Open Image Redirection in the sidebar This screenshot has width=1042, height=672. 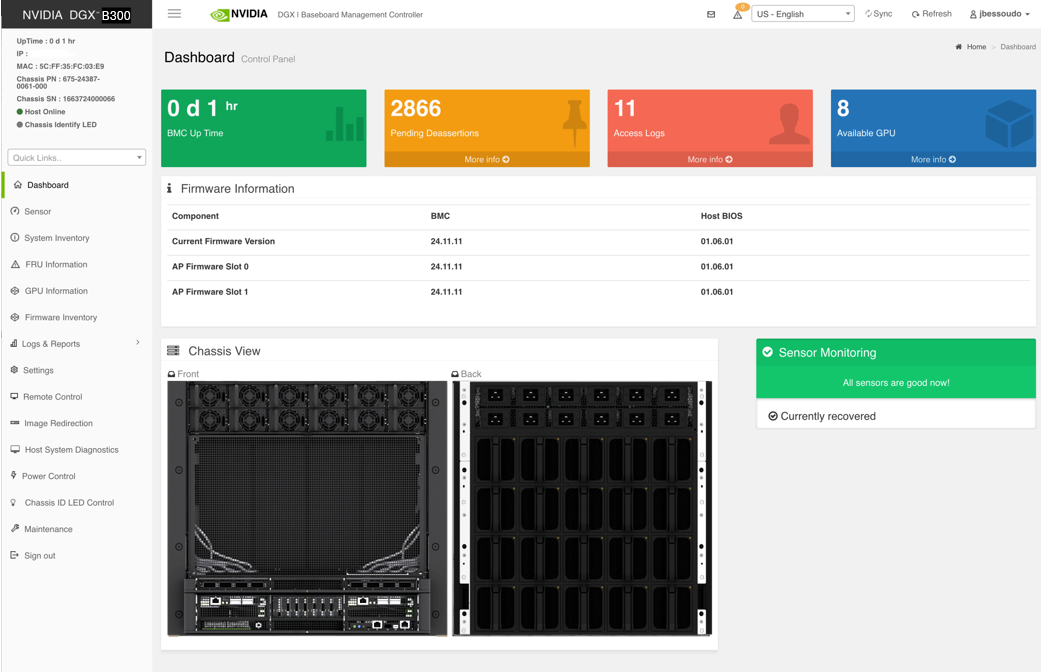coord(56,423)
